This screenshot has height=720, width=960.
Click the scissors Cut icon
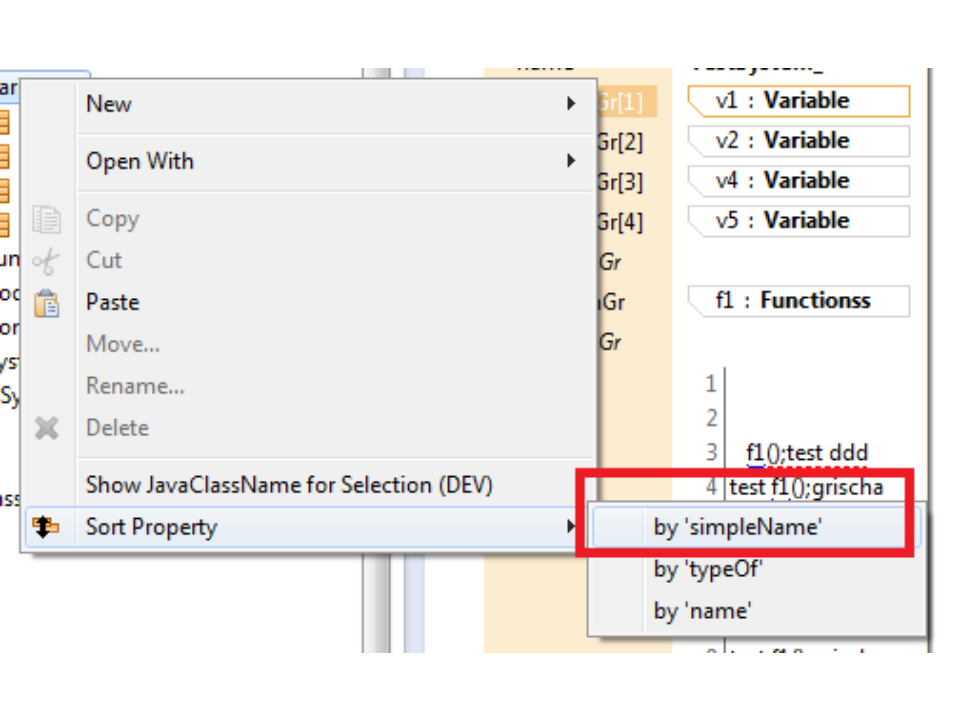click(x=46, y=261)
